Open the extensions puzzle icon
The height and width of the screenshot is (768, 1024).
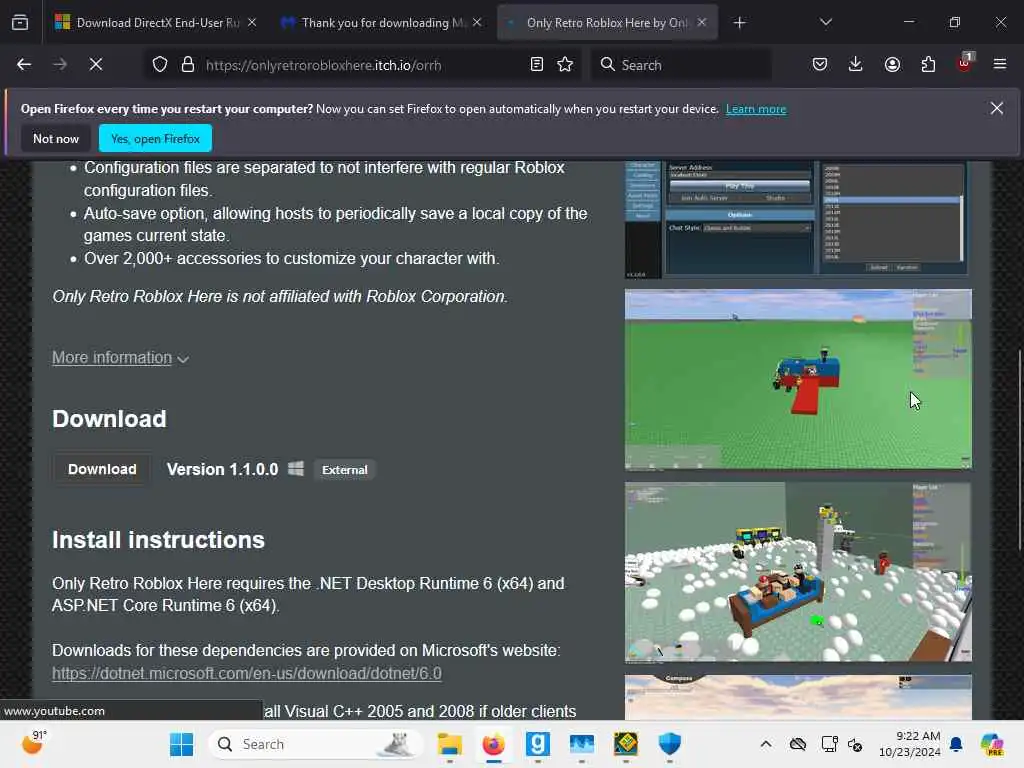(x=928, y=65)
